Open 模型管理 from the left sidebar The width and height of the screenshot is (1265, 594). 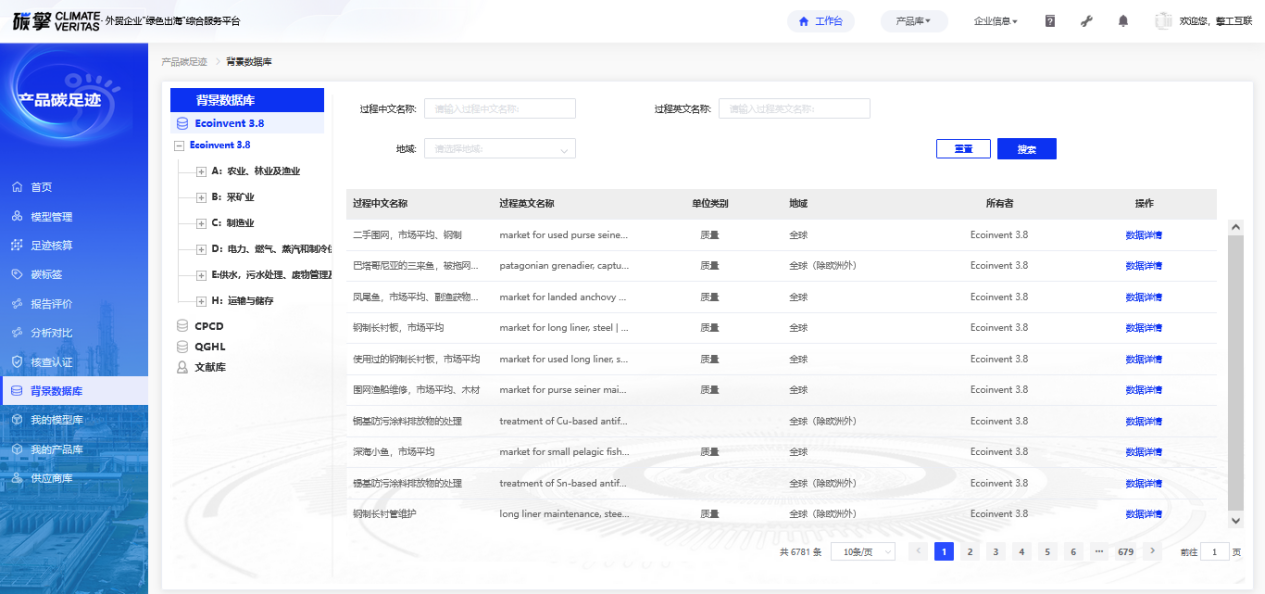tap(51, 216)
